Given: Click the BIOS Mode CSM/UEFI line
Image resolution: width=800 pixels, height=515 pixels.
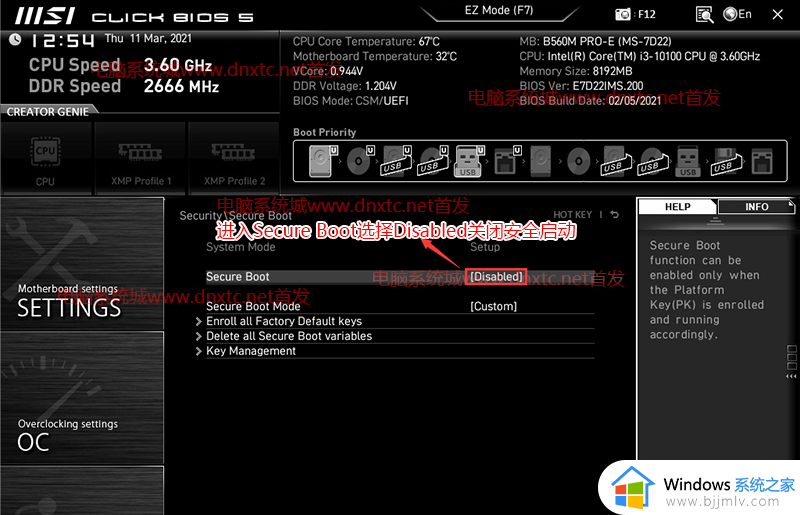Looking at the screenshot, I should tap(351, 101).
